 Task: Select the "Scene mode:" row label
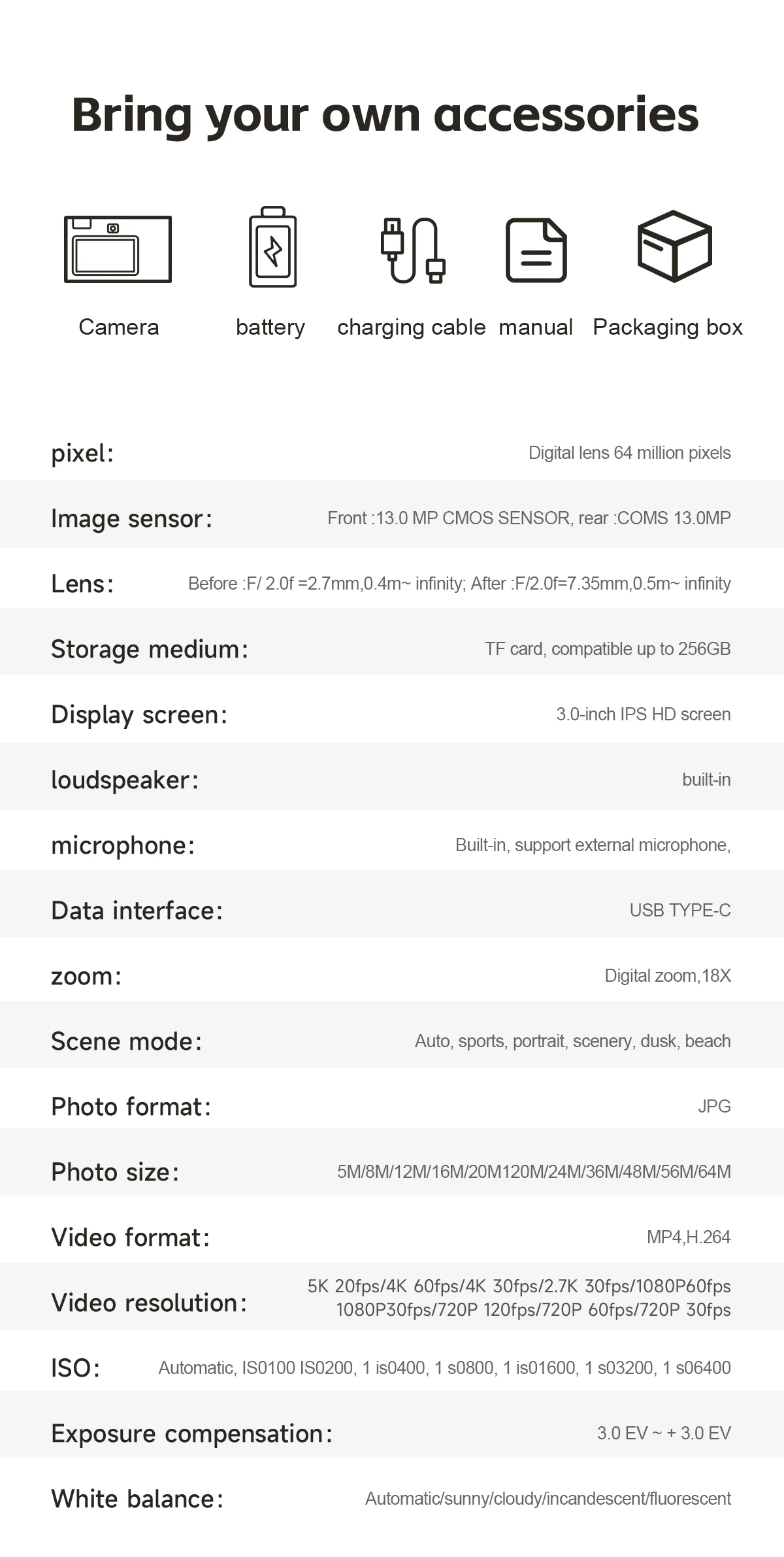pyautogui.click(x=126, y=1041)
